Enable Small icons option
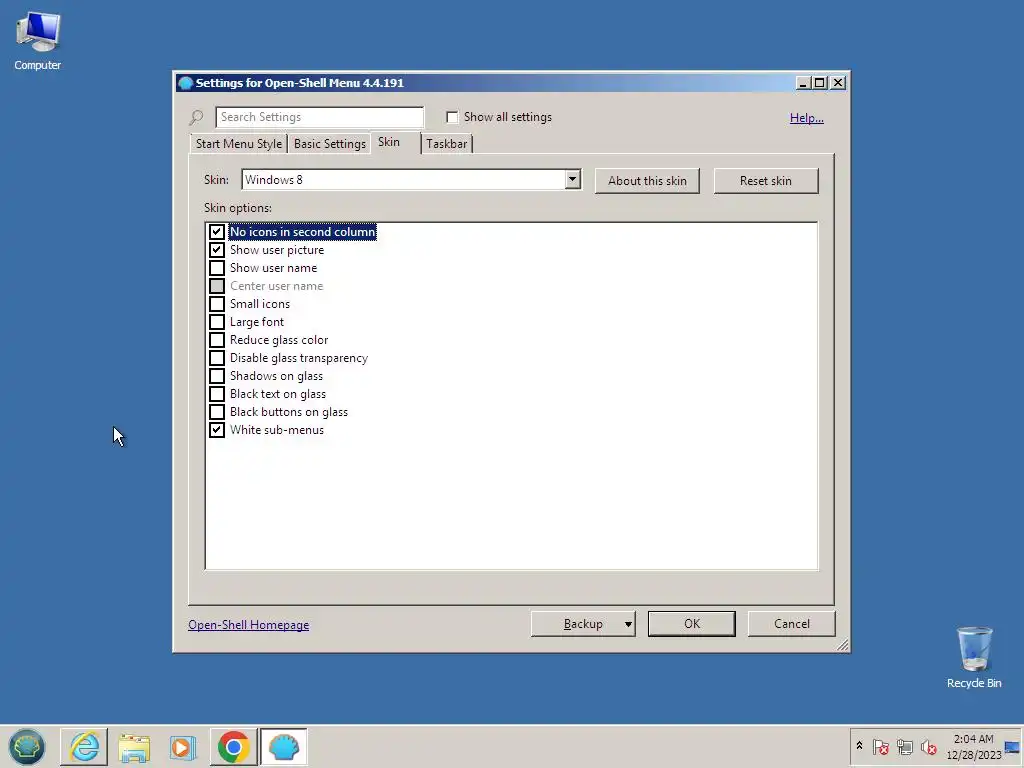The image size is (1024, 768). [x=217, y=304]
